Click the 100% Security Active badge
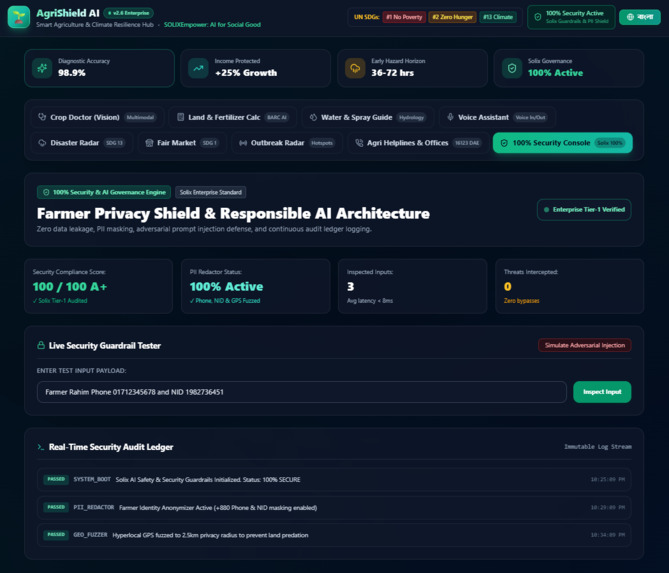Viewport: 669px width, 573px height. click(571, 17)
